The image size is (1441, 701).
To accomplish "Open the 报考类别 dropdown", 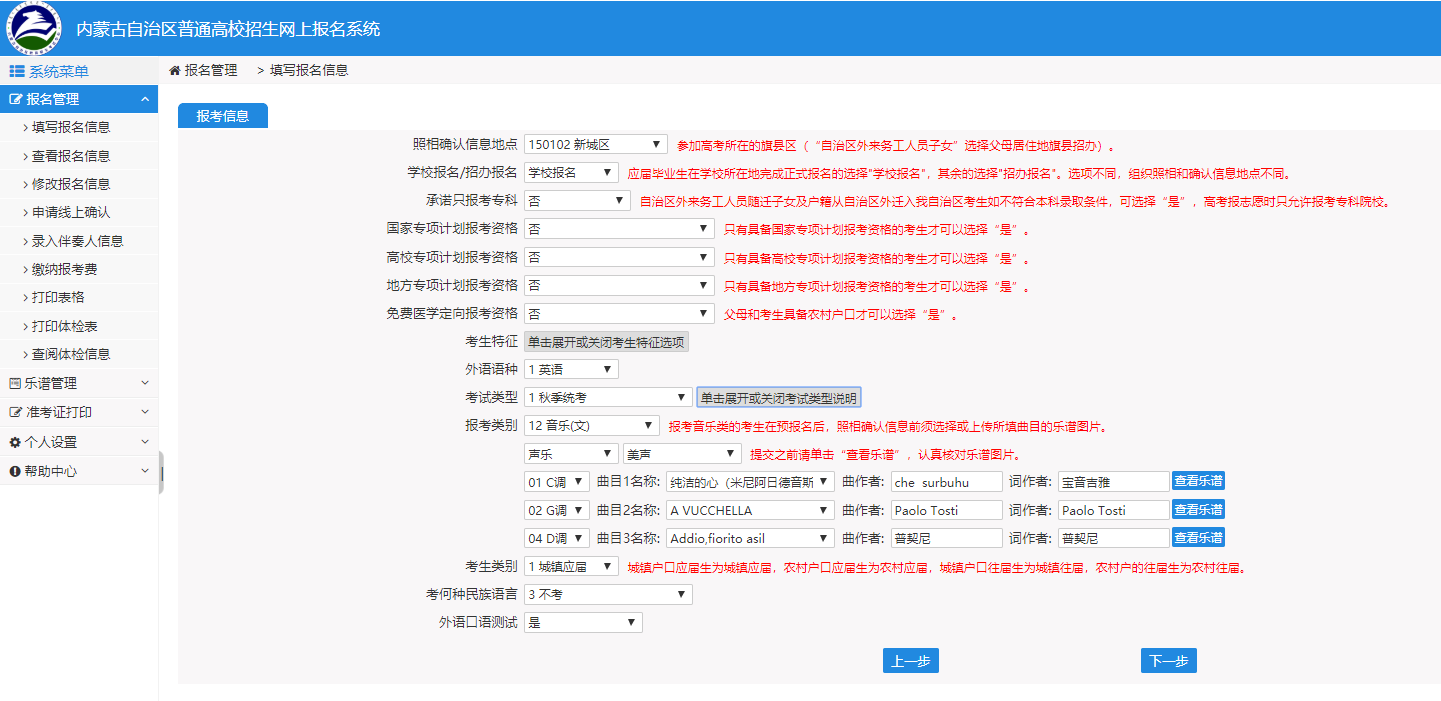I will coord(590,426).
